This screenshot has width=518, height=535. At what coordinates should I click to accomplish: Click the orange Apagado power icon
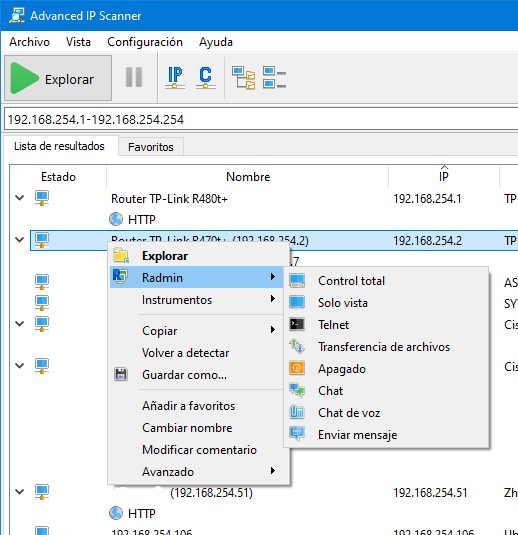pyautogui.click(x=297, y=368)
